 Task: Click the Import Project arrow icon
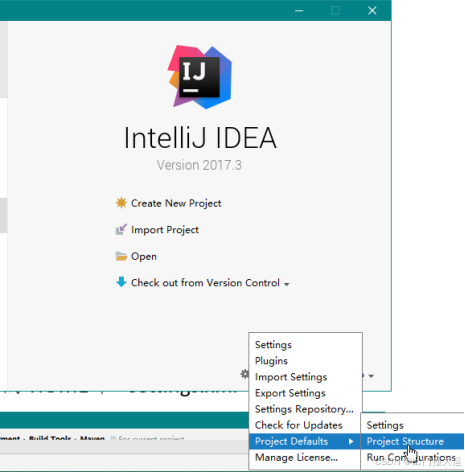point(121,229)
